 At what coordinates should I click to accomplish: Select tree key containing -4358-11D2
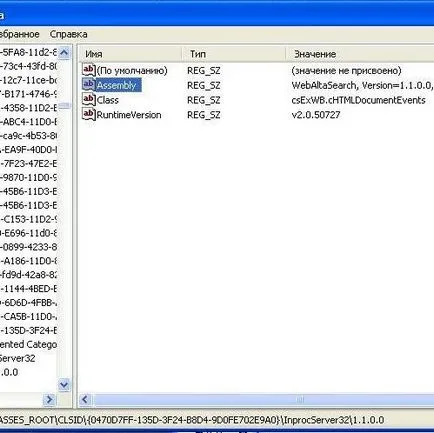pyautogui.click(x=28, y=108)
